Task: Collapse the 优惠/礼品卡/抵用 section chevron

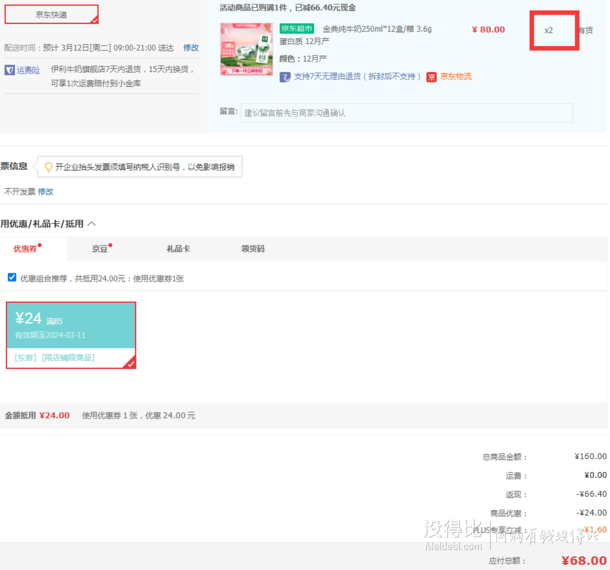Action: (x=92, y=224)
